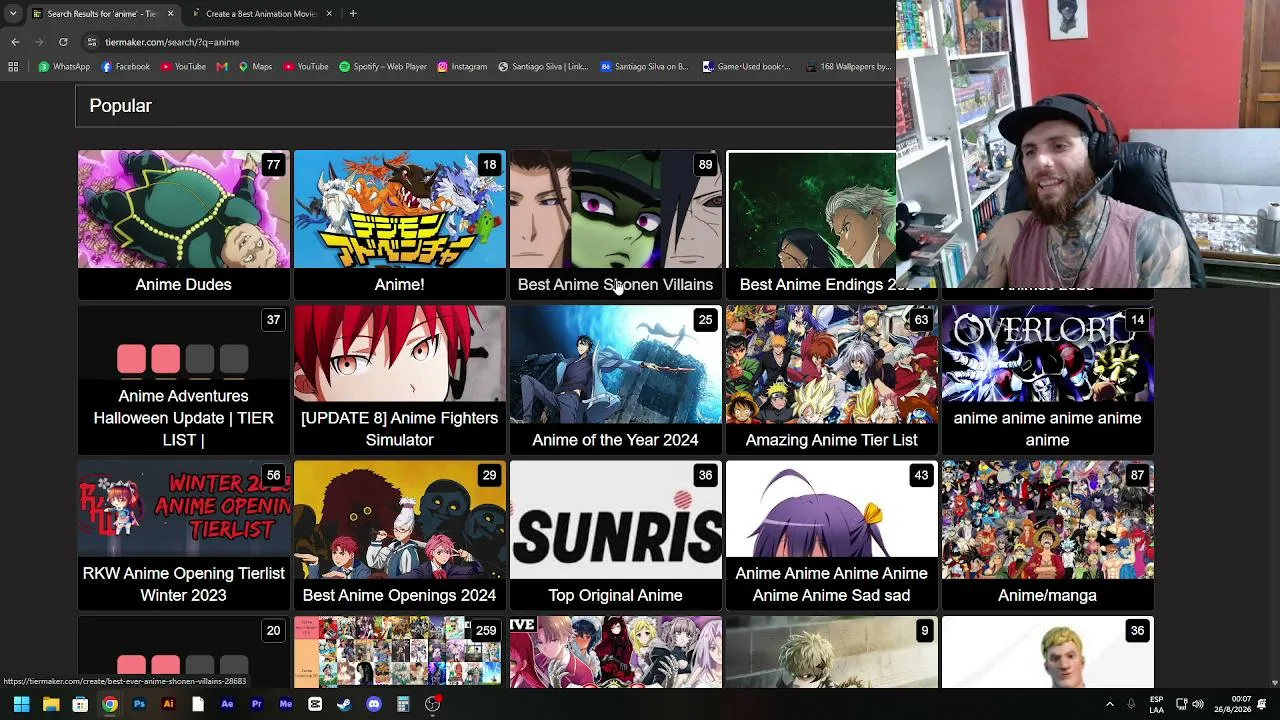Open Discord from the taskbar
1280x720 pixels.
[374, 704]
